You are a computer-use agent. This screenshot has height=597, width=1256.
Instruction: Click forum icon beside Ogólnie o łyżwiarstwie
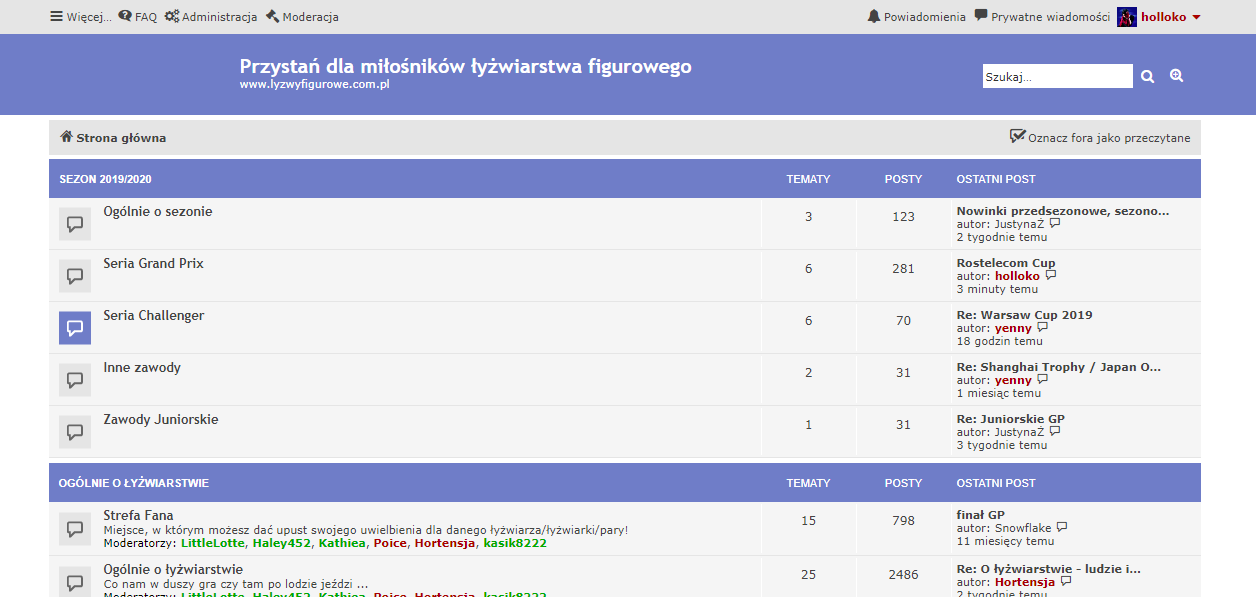(75, 581)
